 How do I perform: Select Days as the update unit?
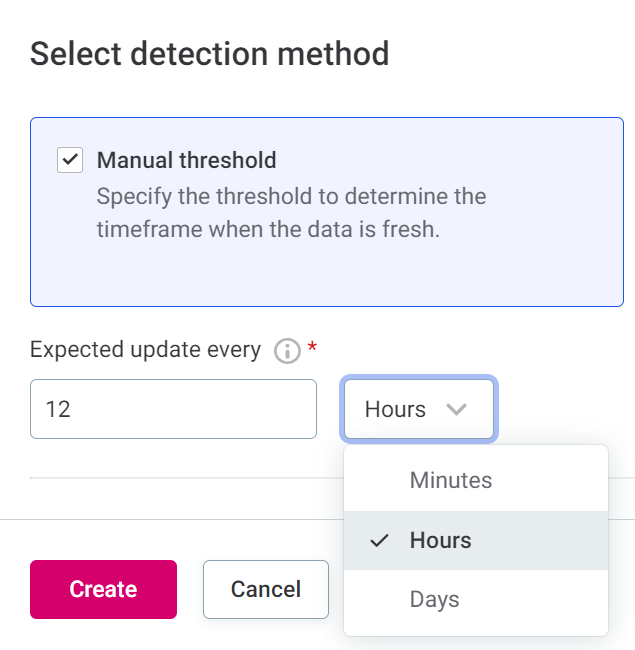(x=475, y=600)
